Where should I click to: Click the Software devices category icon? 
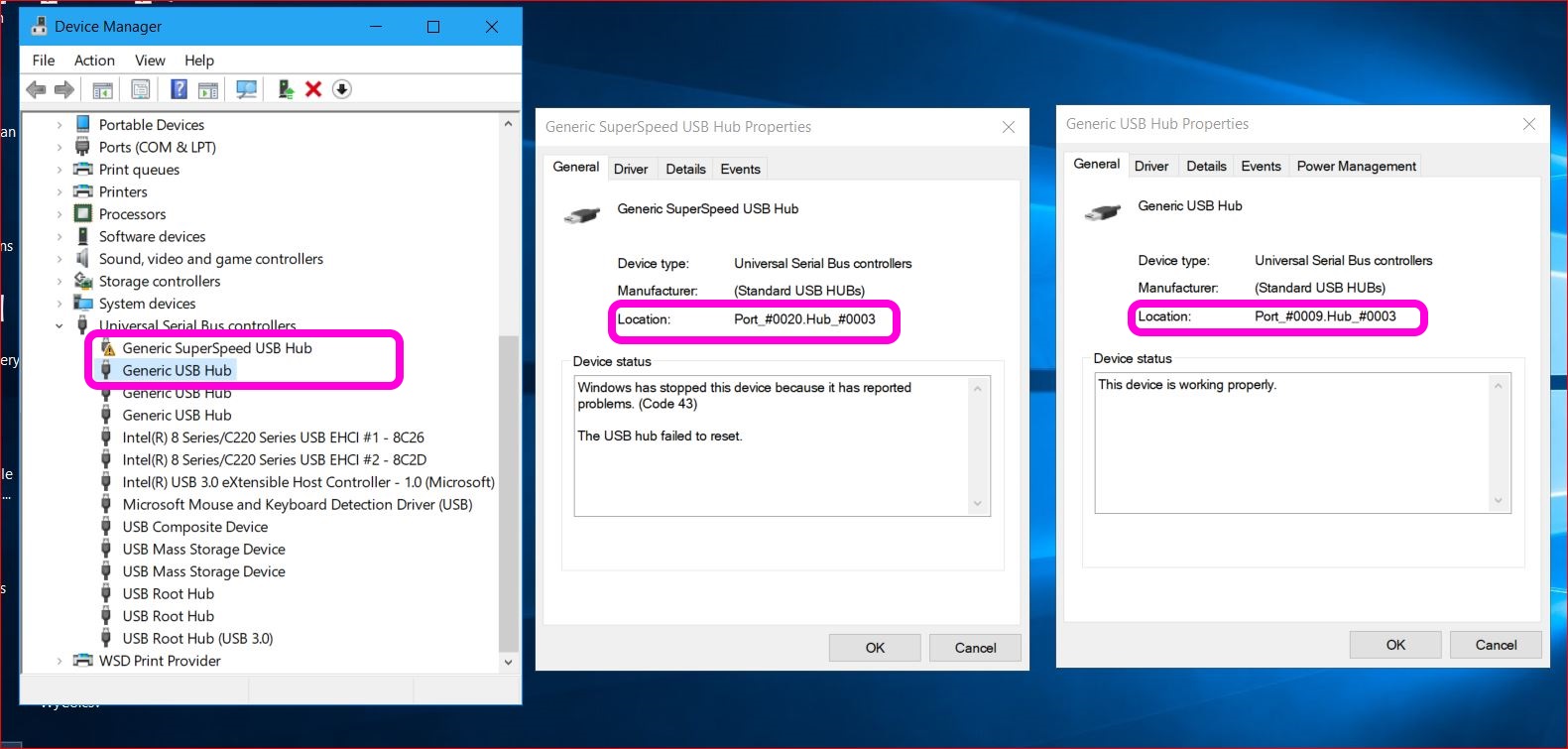coord(83,236)
